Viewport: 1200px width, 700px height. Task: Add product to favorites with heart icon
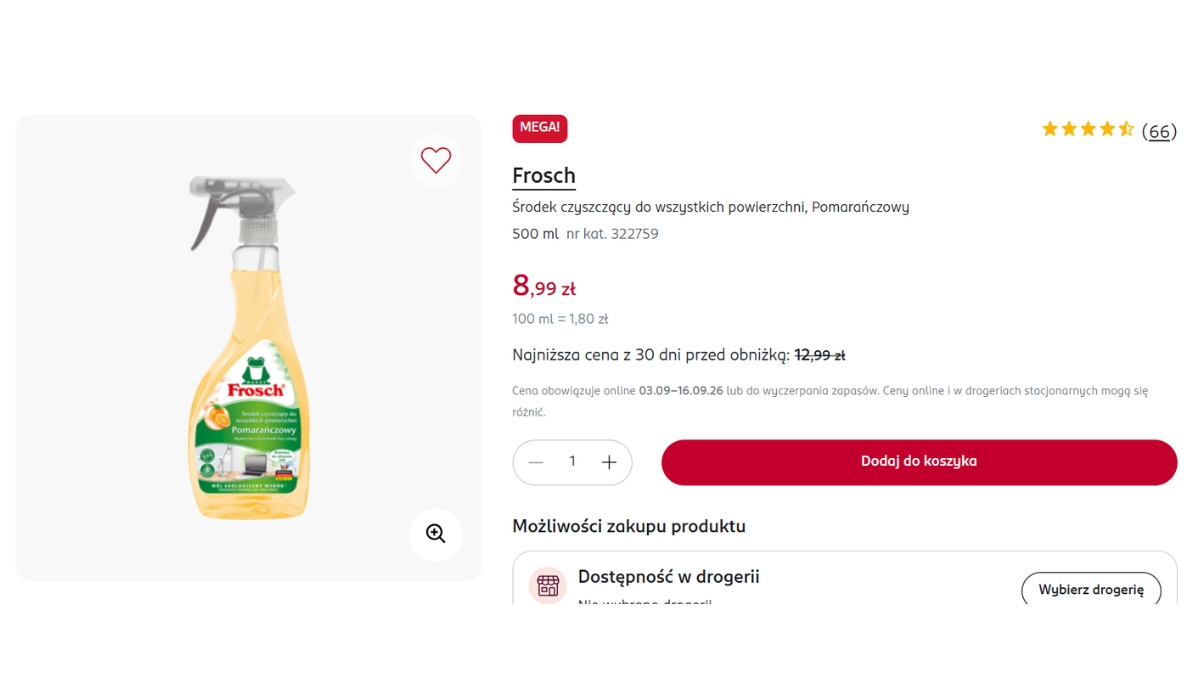pyautogui.click(x=436, y=160)
